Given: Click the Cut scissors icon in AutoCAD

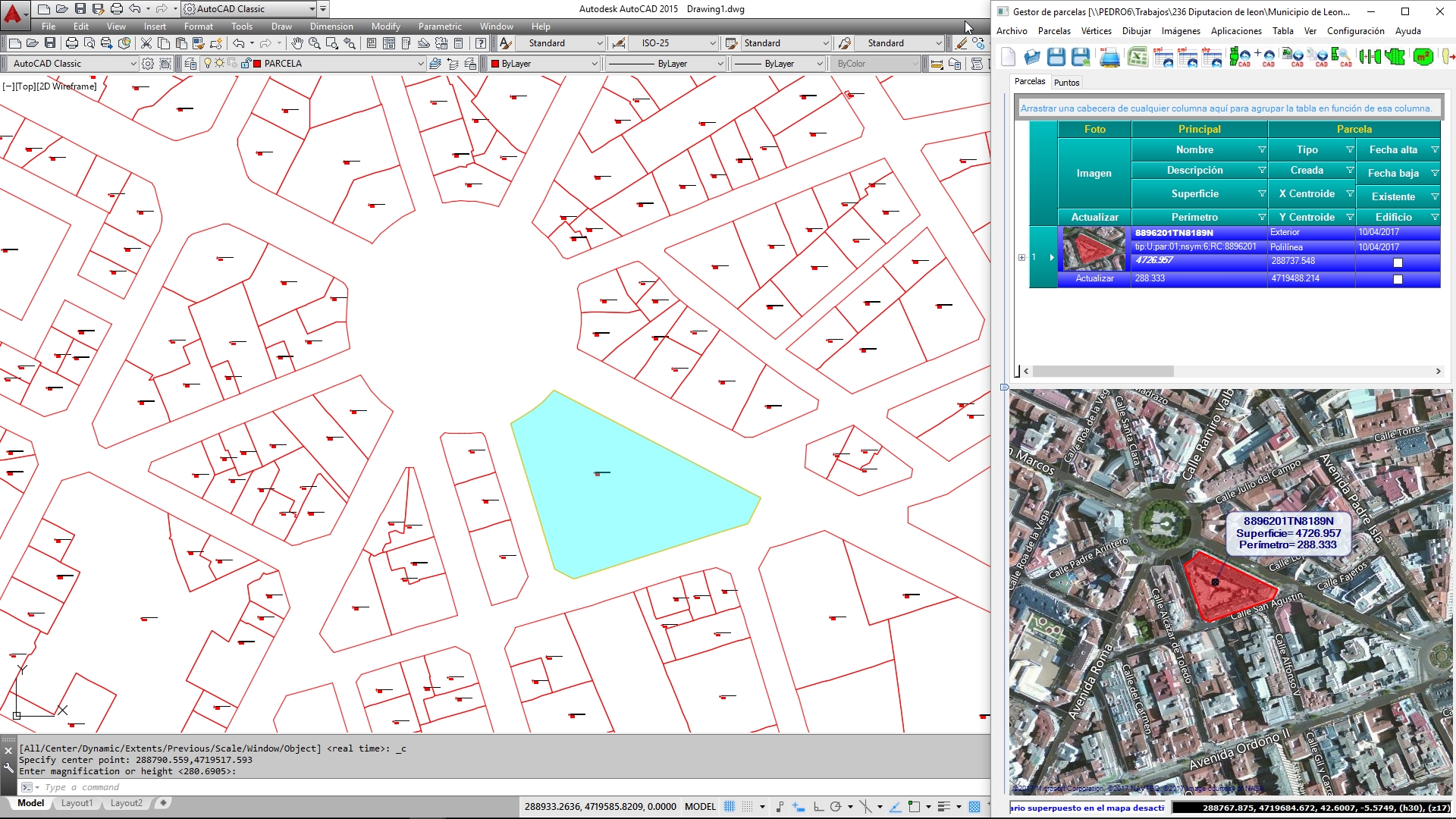Looking at the screenshot, I should click(x=146, y=43).
